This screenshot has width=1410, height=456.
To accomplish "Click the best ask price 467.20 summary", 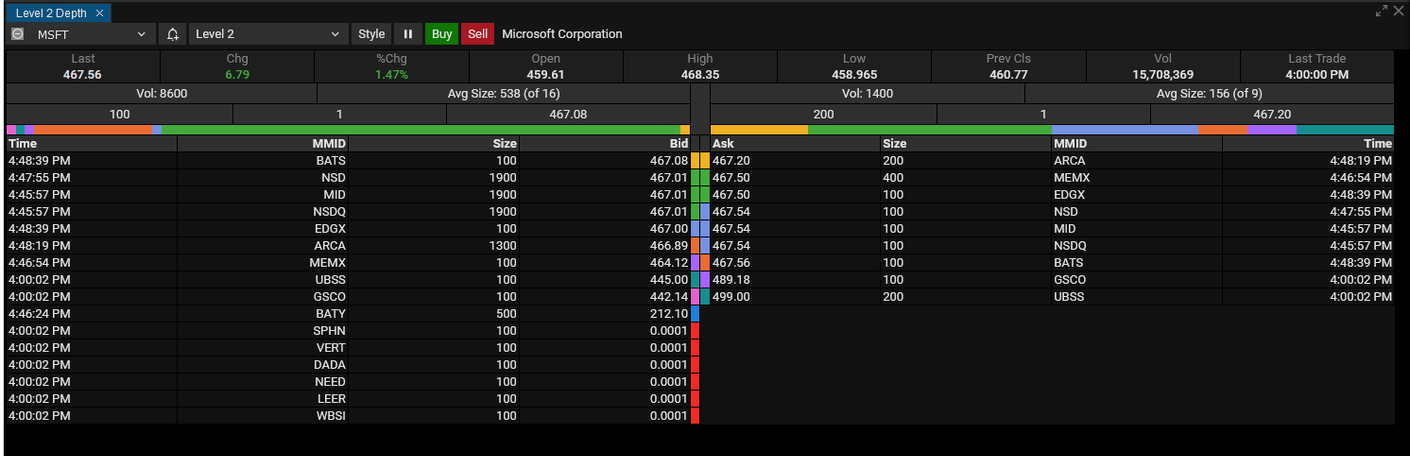I will [x=1272, y=114].
